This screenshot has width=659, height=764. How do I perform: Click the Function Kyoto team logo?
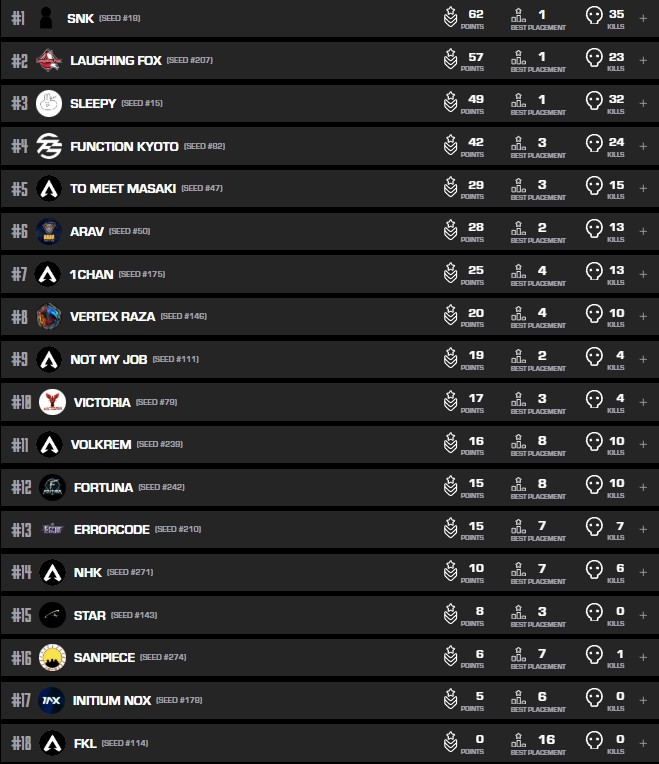[49, 146]
